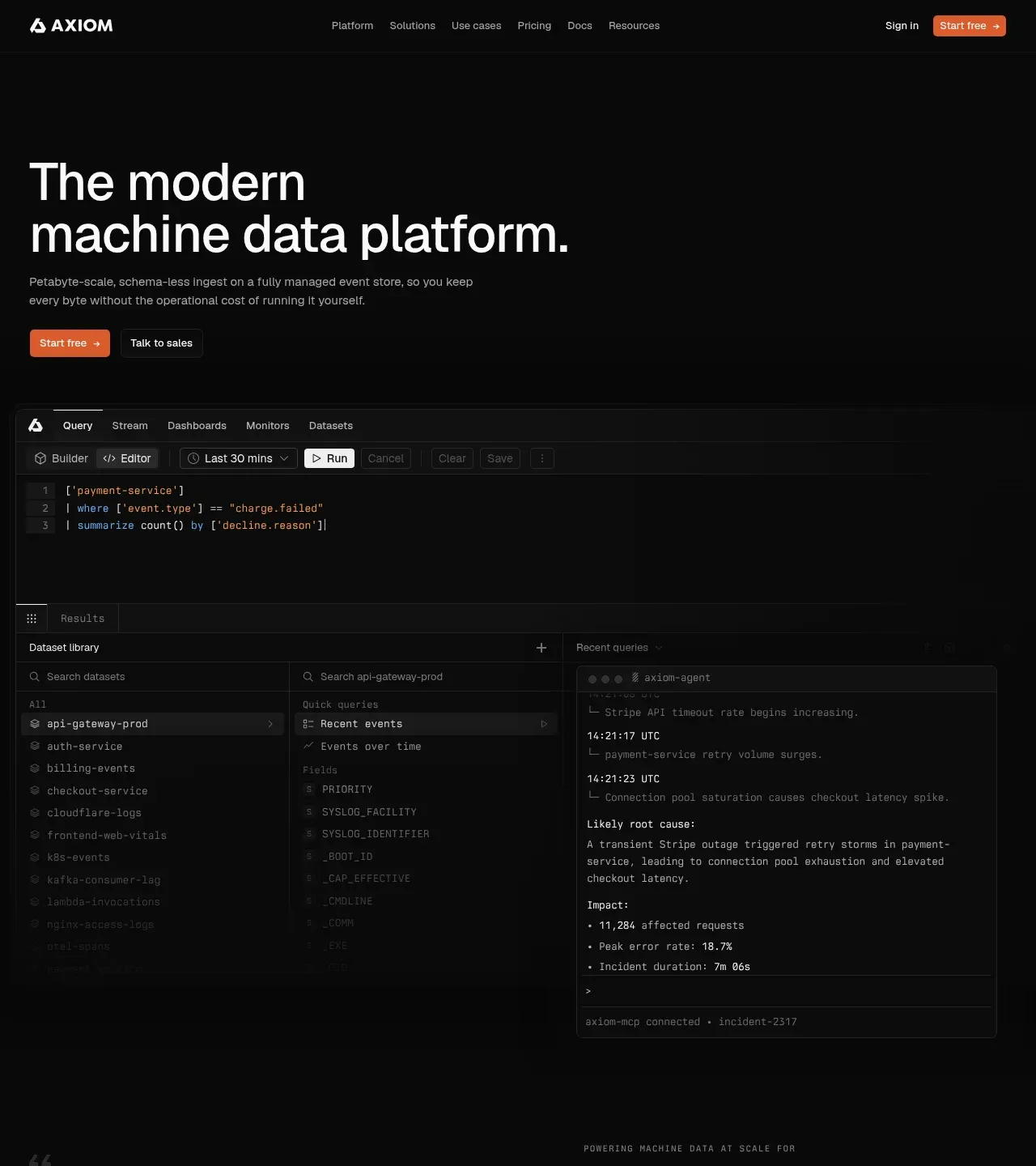Click the _BOOT_ID field name
1036x1166 pixels.
click(347, 857)
